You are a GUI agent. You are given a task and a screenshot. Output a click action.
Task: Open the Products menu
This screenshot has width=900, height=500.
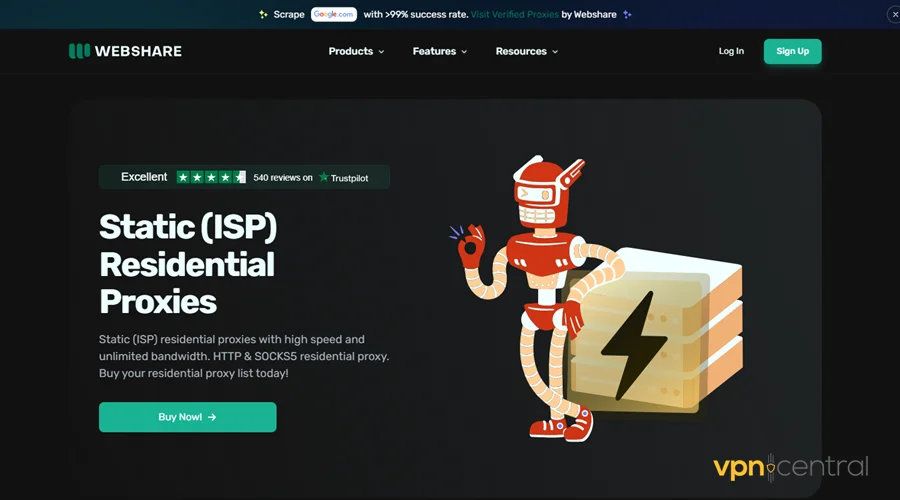pos(356,51)
